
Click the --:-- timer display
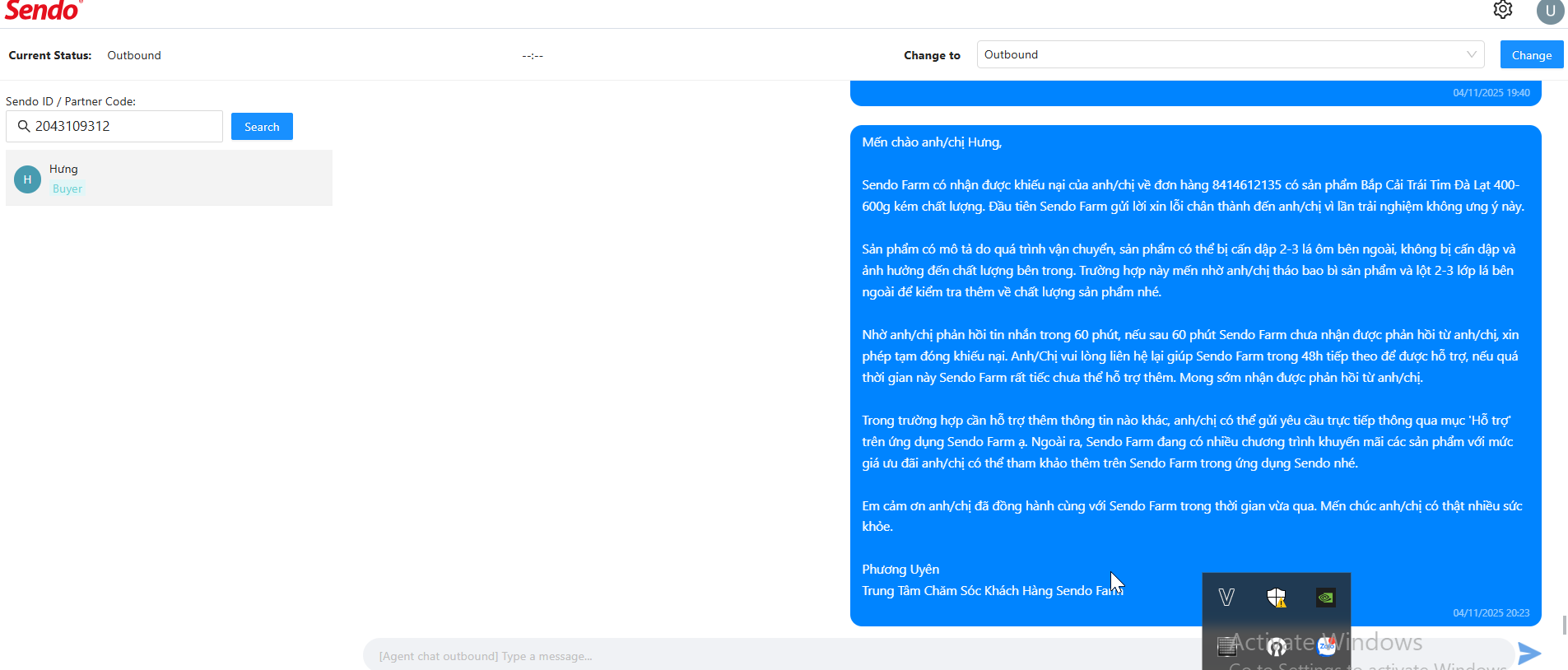point(533,56)
